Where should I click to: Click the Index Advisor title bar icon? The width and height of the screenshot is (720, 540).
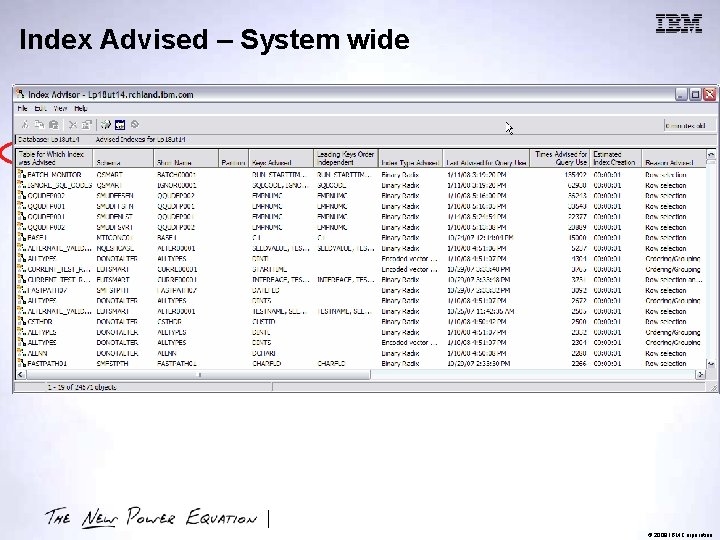20,94
